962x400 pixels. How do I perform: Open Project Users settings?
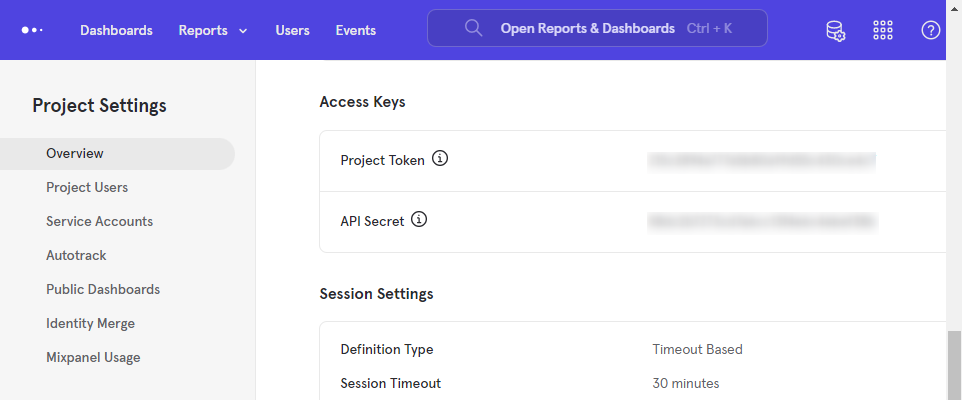(87, 188)
